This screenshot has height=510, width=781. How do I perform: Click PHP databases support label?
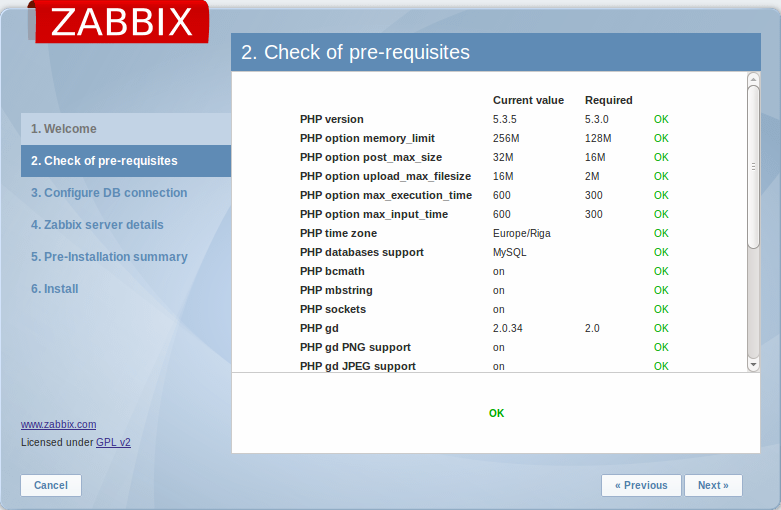click(x=362, y=253)
